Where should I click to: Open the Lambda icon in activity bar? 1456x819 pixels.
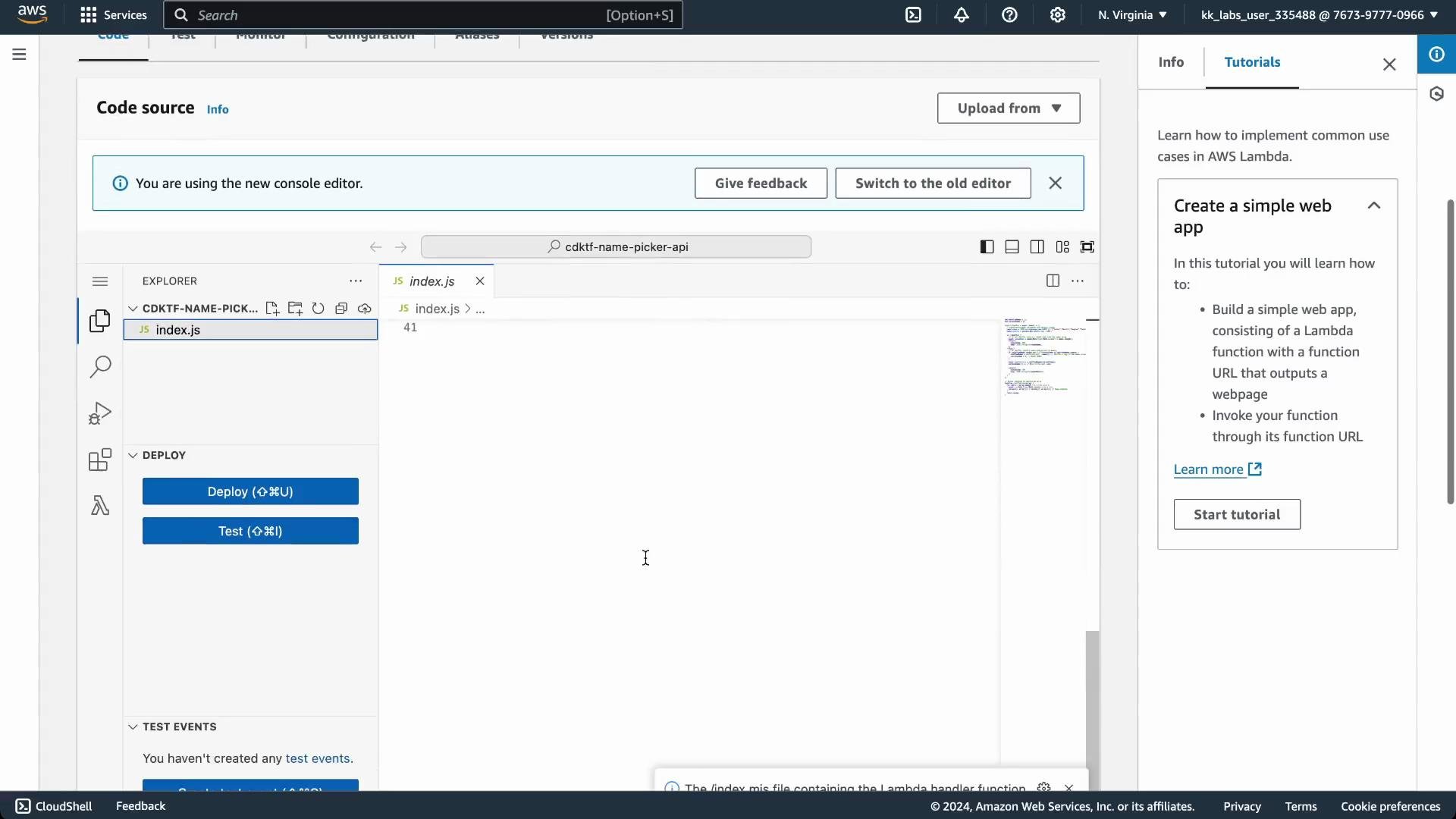pyautogui.click(x=100, y=506)
